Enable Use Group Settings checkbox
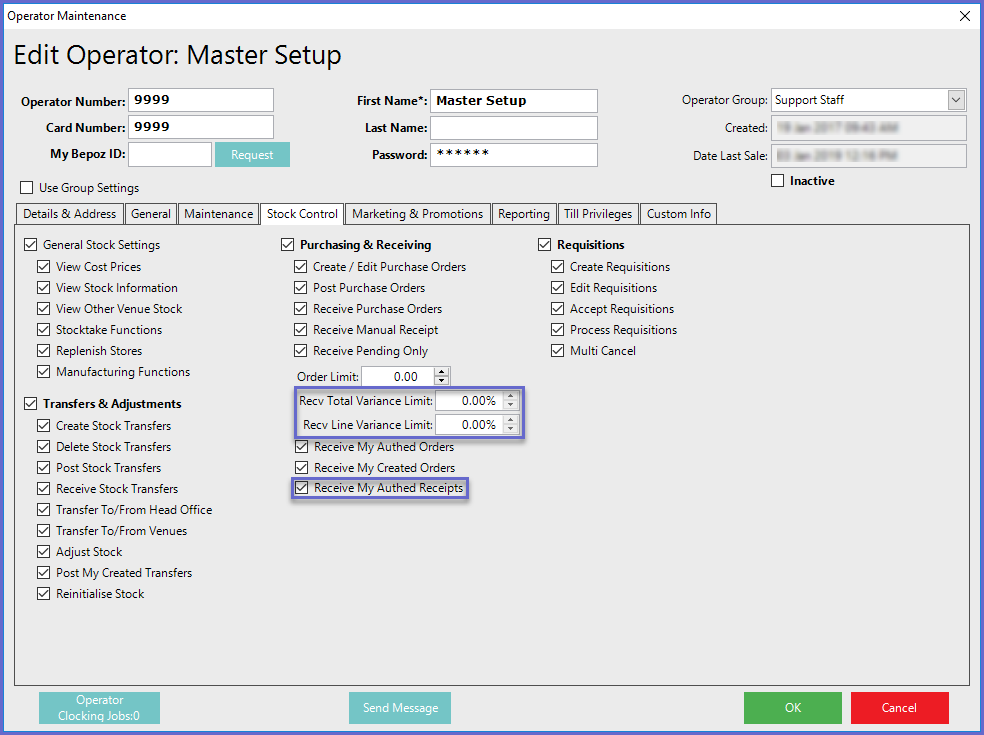Screen dimensions: 984x735 [x=27, y=188]
